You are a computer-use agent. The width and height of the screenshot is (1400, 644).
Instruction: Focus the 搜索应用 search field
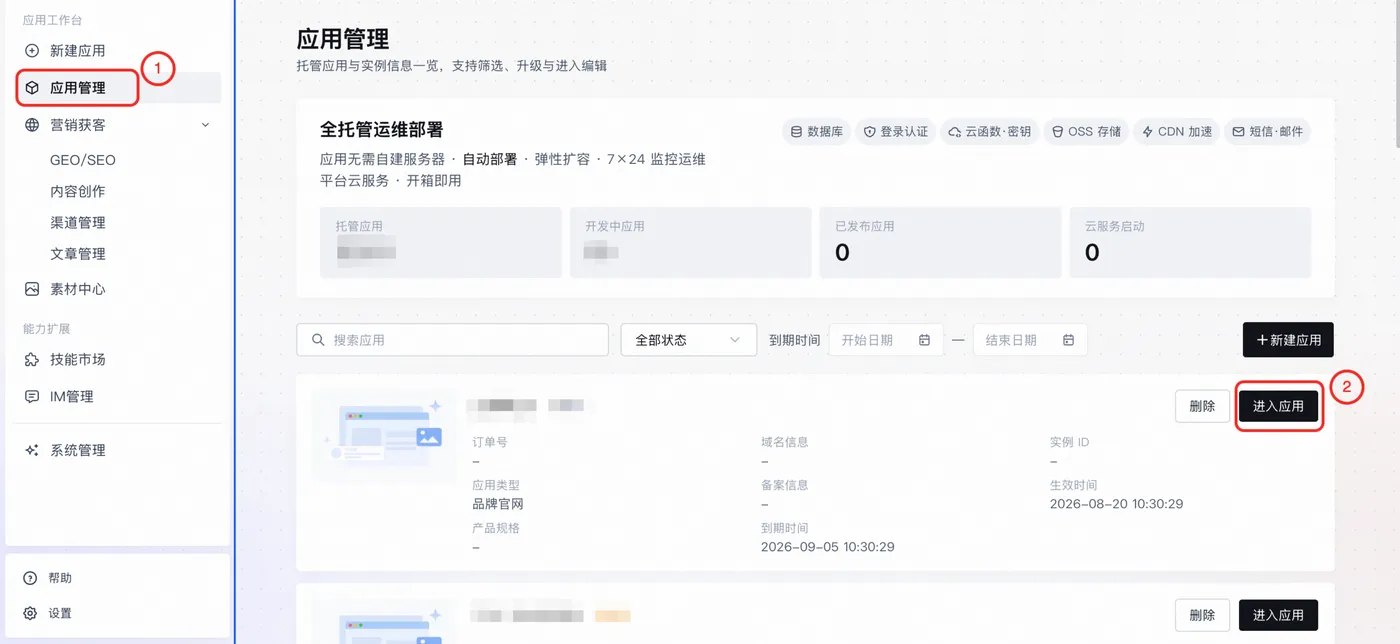(x=452, y=340)
